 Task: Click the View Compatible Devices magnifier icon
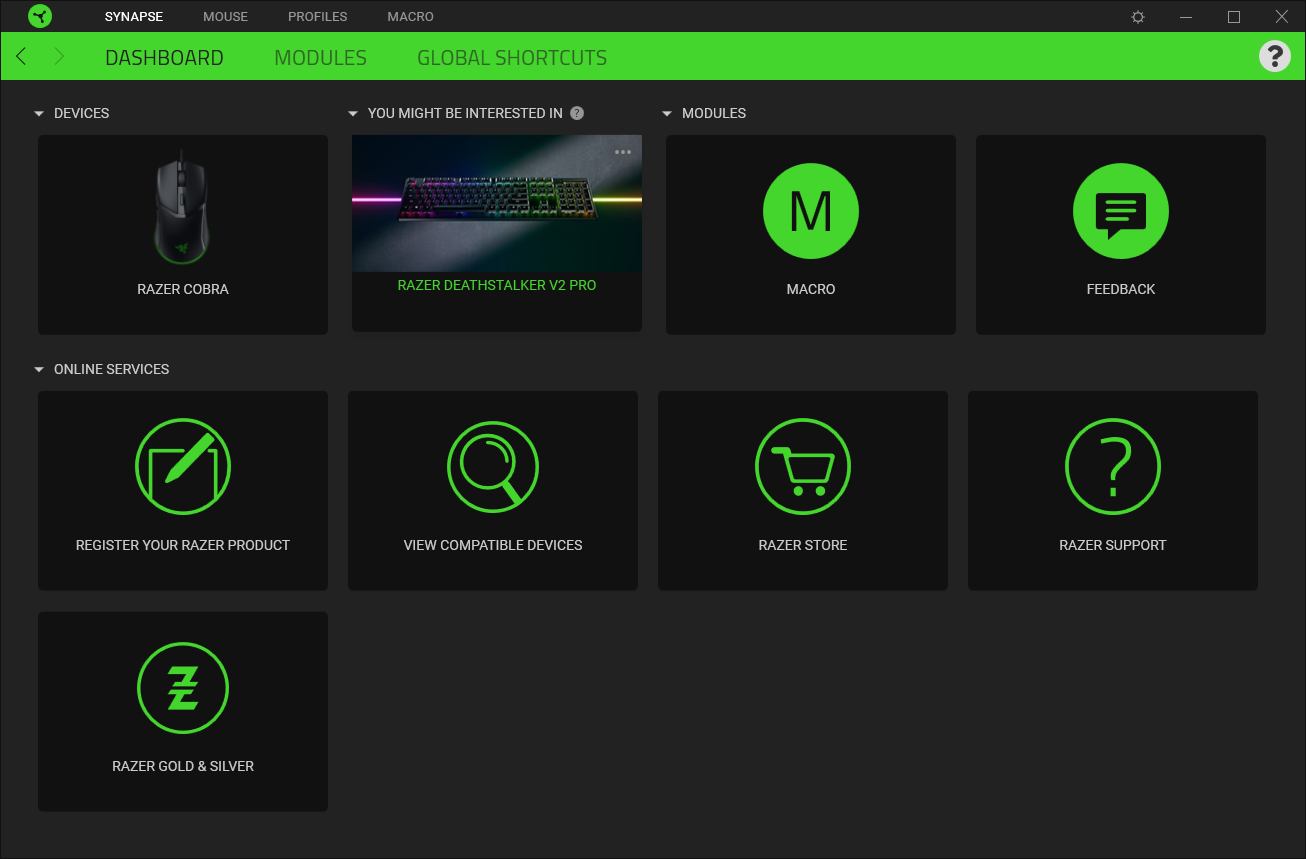(493, 467)
